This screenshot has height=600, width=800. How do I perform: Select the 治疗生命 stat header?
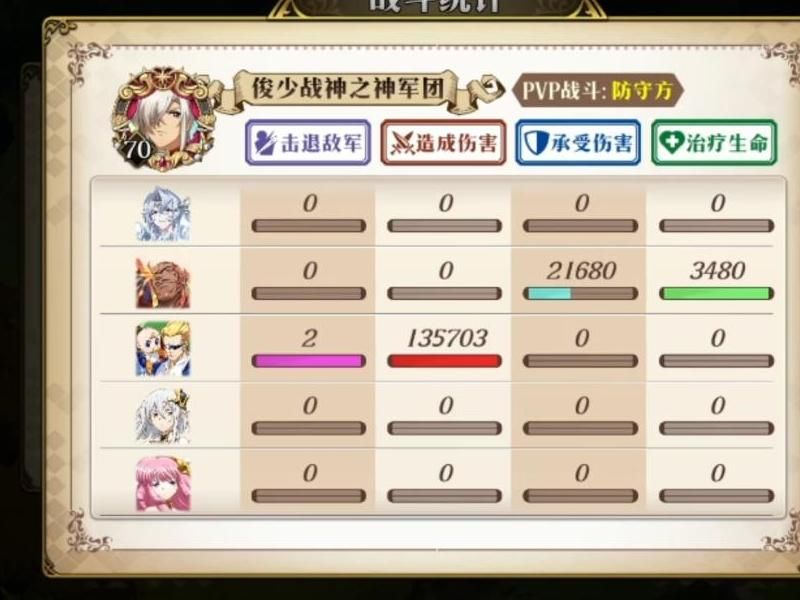(x=714, y=142)
